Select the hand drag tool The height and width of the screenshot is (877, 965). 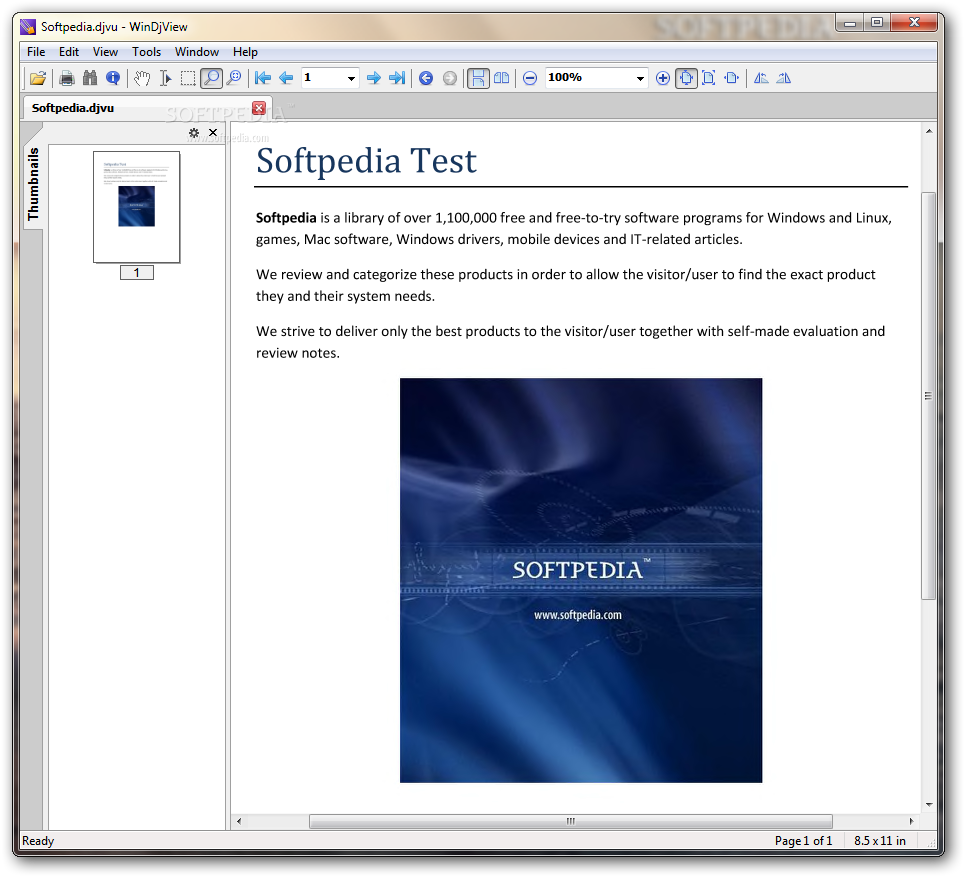[x=142, y=78]
